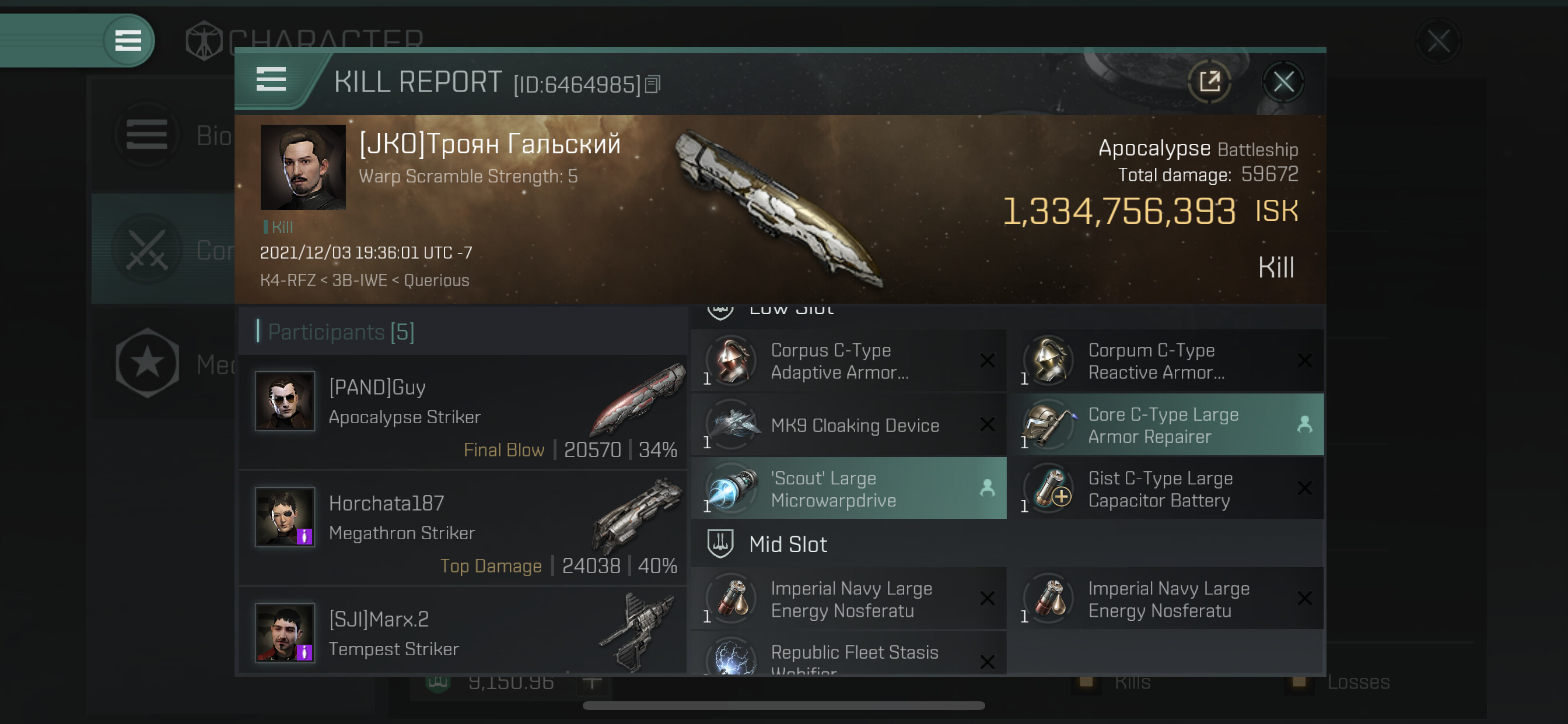Click the X mark beside MK9 Cloaking Device

[986, 424]
